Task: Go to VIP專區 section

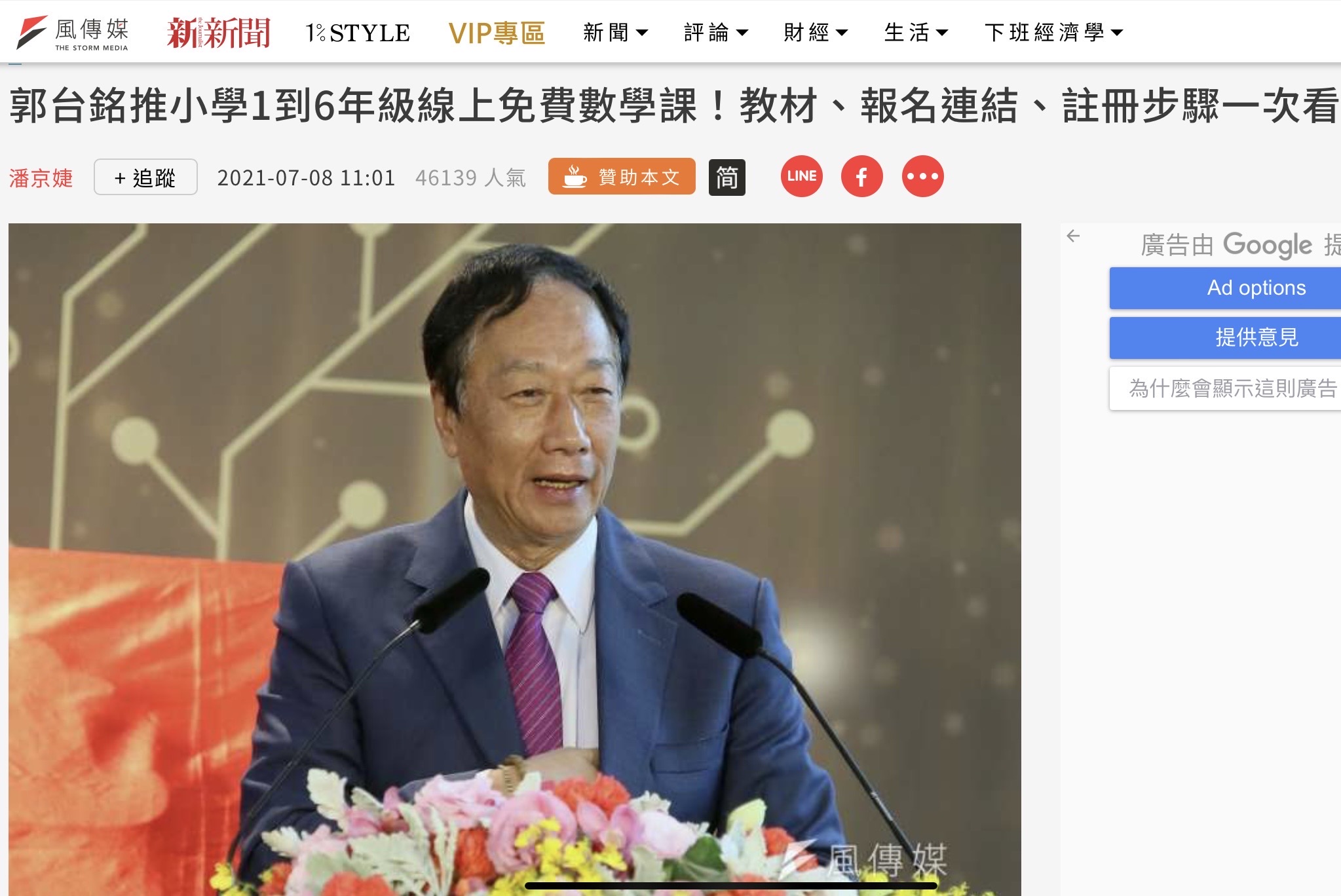Action: coord(497,33)
